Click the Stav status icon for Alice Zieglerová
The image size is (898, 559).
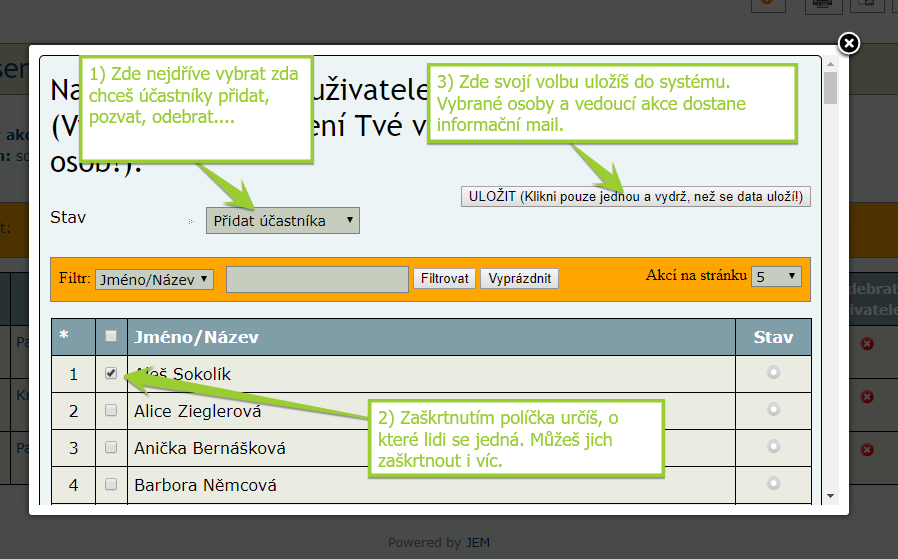point(773,410)
